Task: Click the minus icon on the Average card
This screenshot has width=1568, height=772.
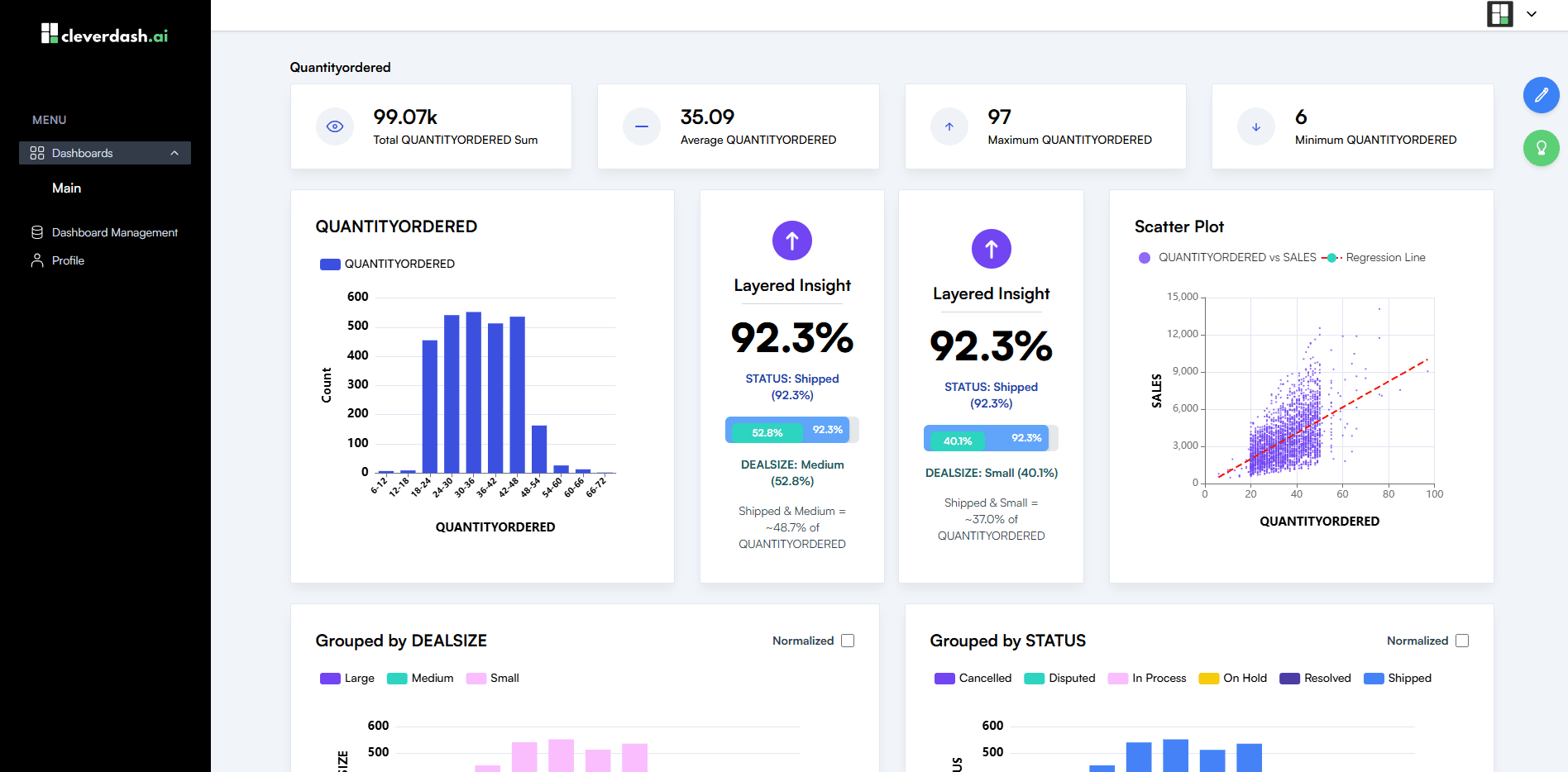Action: [x=642, y=126]
